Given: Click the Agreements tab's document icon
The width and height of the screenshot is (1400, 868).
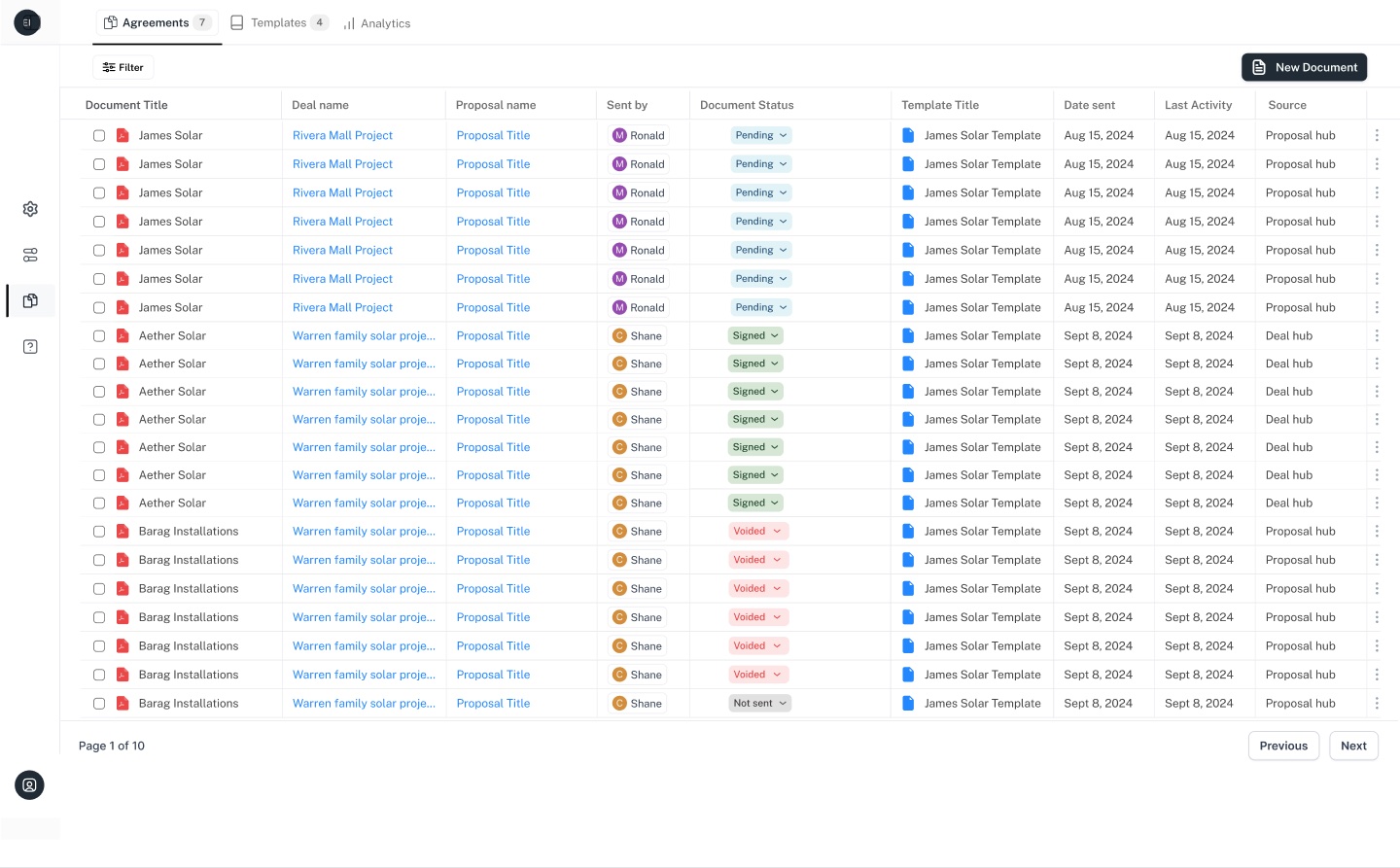Looking at the screenshot, I should point(111,22).
